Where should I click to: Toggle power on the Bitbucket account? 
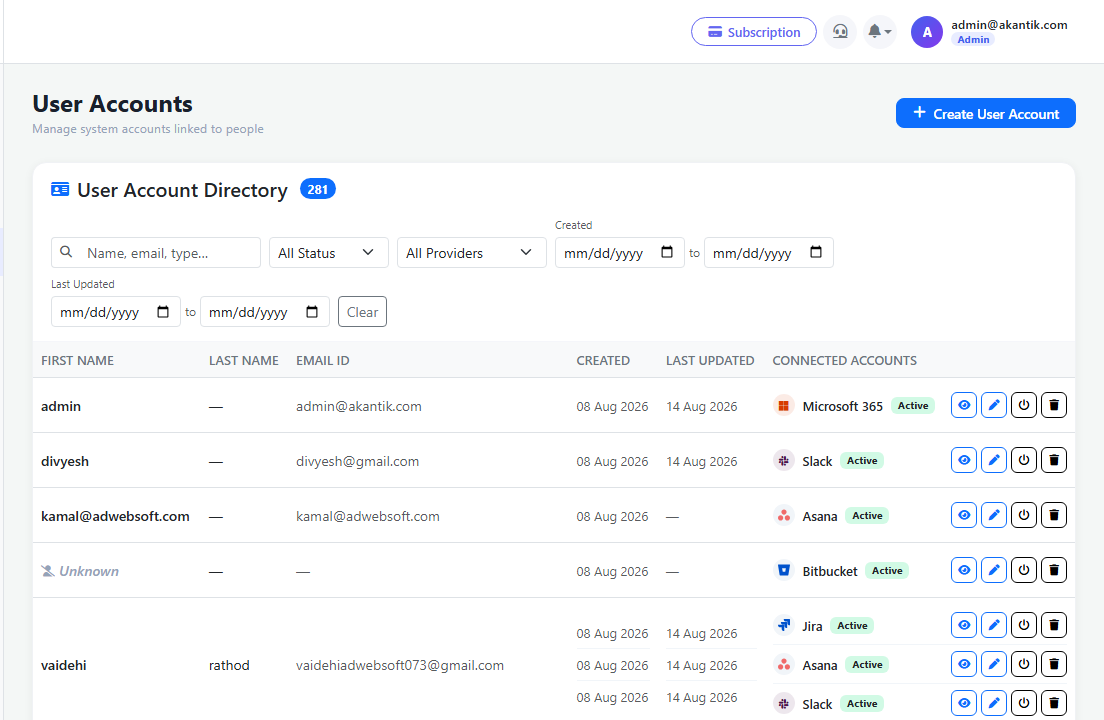pyautogui.click(x=1024, y=570)
